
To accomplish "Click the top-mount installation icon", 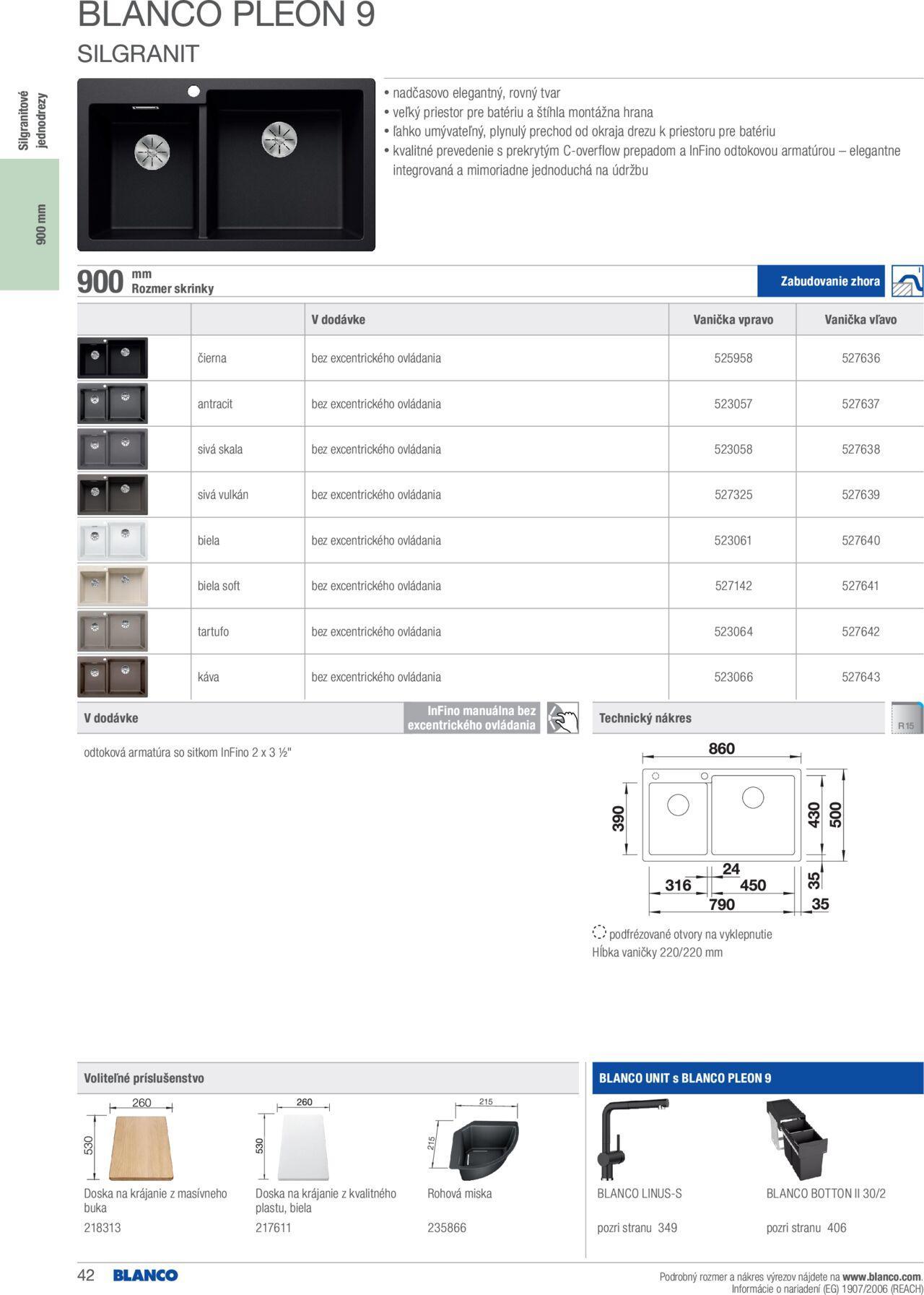I will coord(907,281).
